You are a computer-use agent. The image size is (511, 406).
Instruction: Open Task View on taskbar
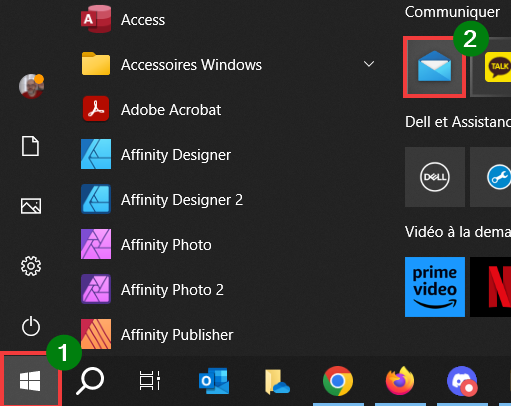click(x=150, y=381)
